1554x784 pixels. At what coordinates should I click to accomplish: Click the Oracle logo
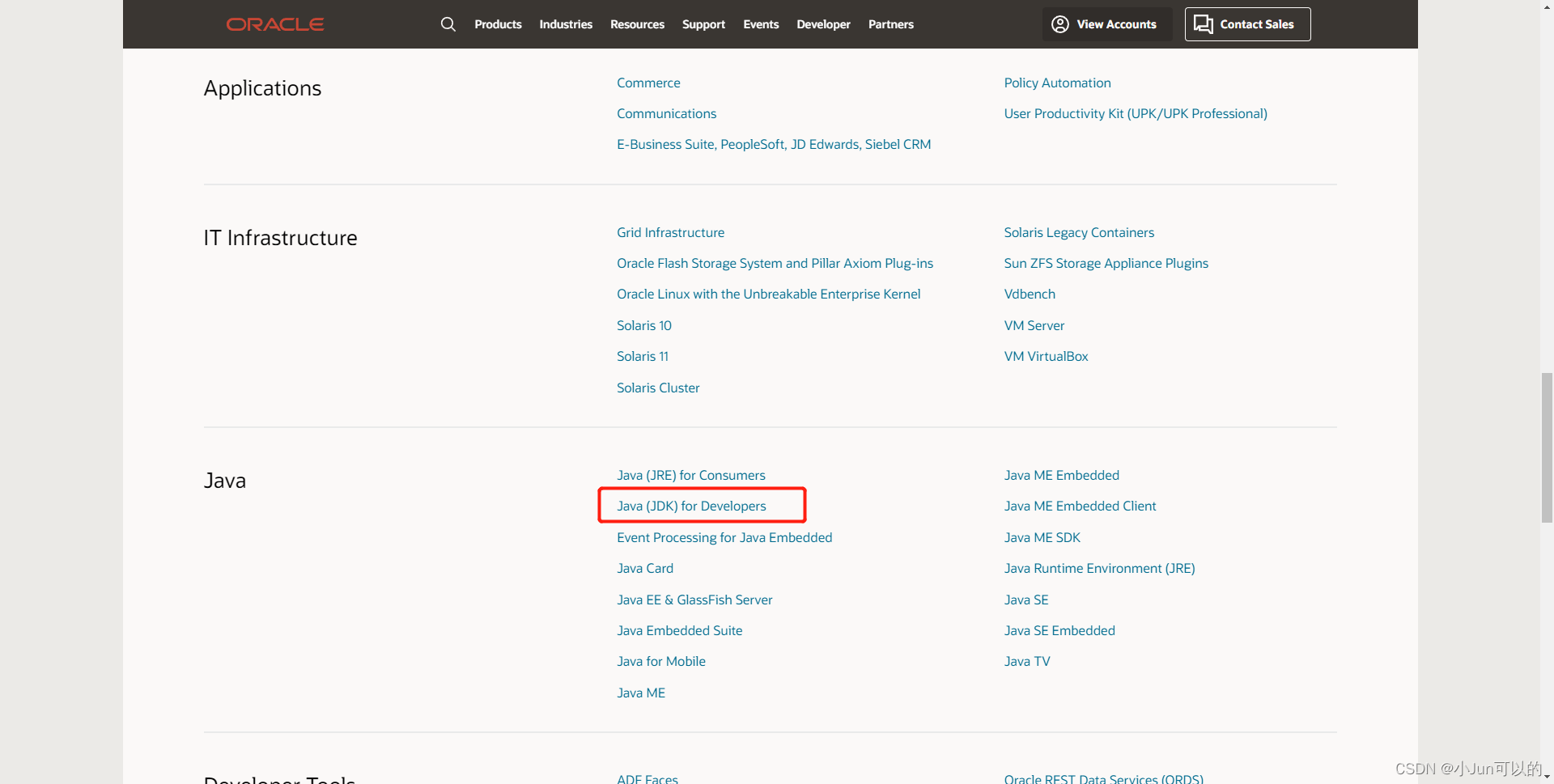[x=275, y=24]
